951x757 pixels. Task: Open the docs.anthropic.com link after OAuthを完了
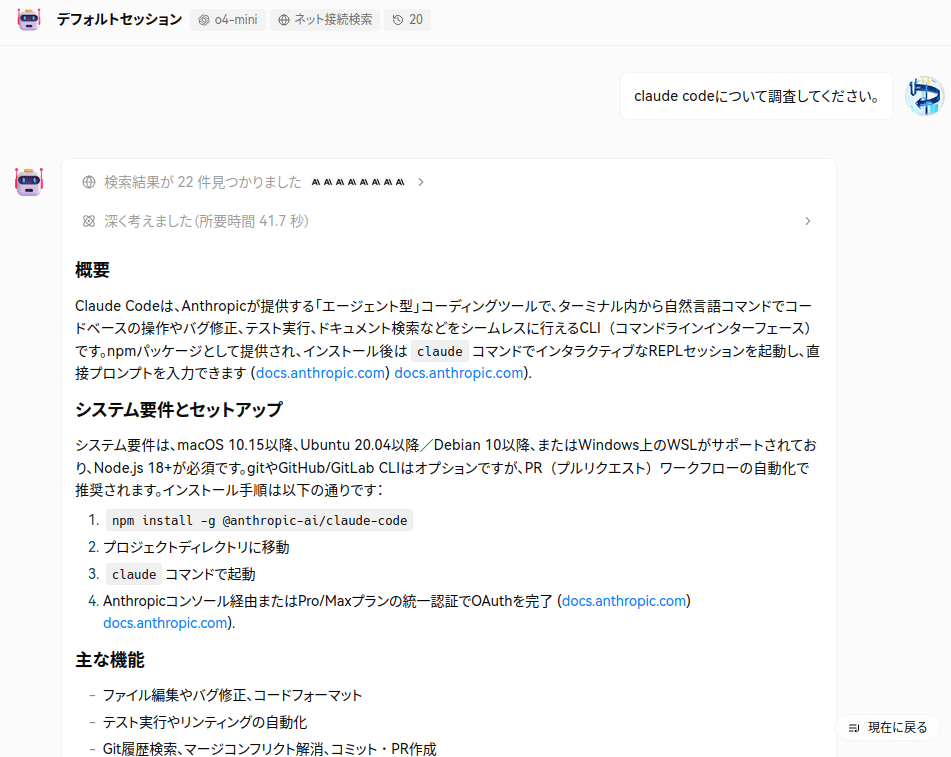tap(624, 601)
